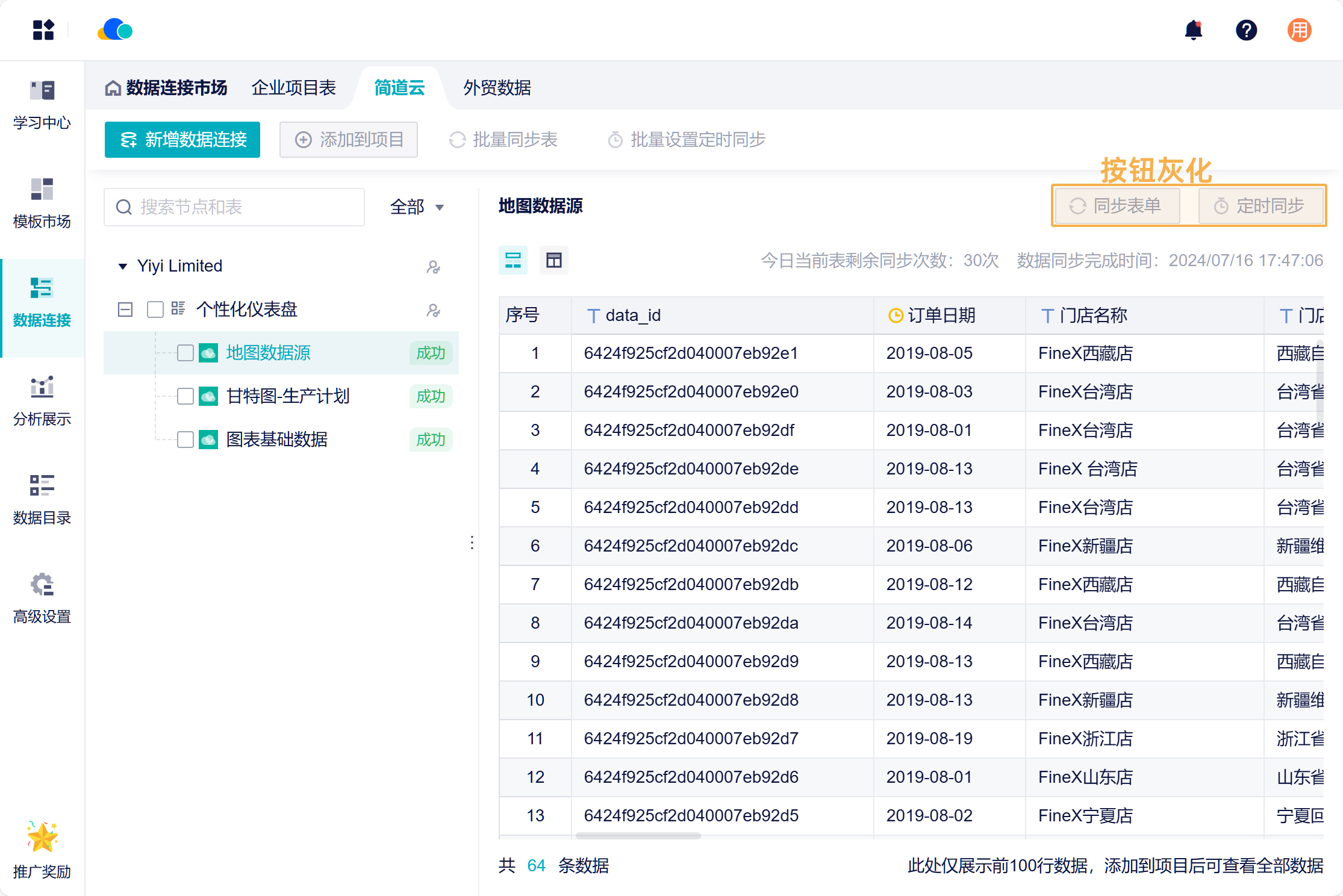
Task: Go to 模板市场 in sidebar
Action: 42,204
